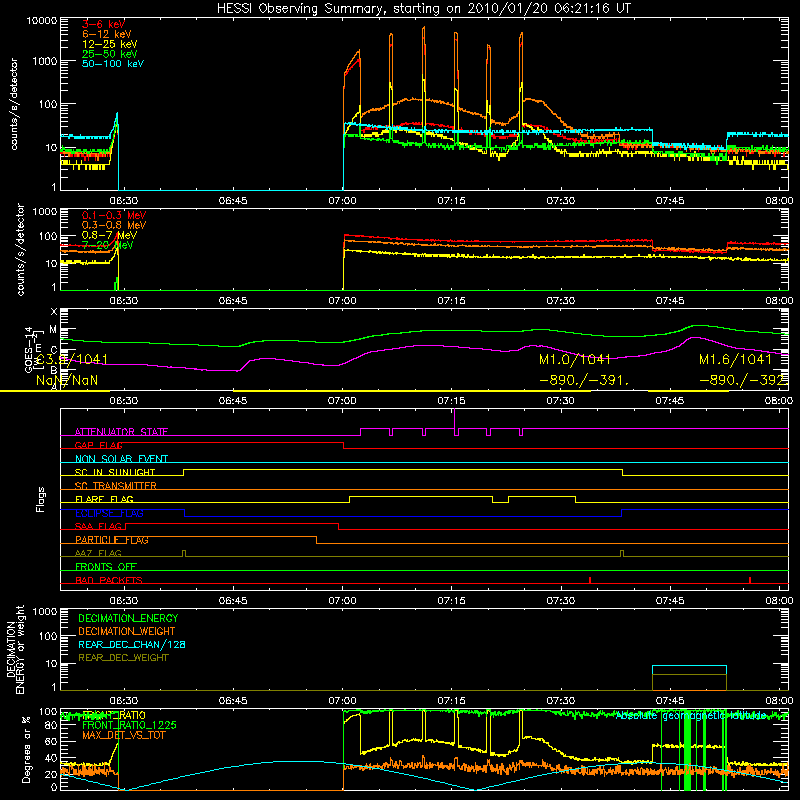Inspect the cyan REAR_DEC_CHAN rectangle near 07:45

[x=689, y=678]
